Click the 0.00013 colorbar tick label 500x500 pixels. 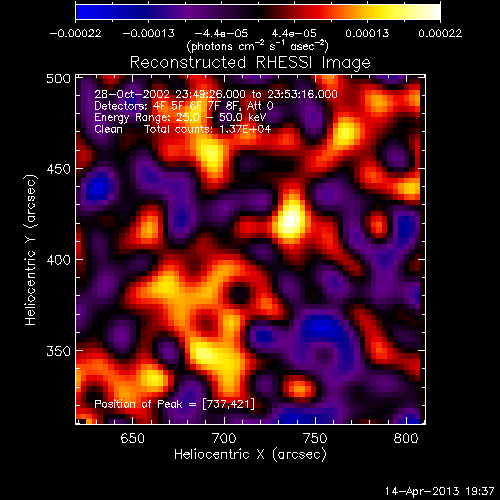coord(367,33)
